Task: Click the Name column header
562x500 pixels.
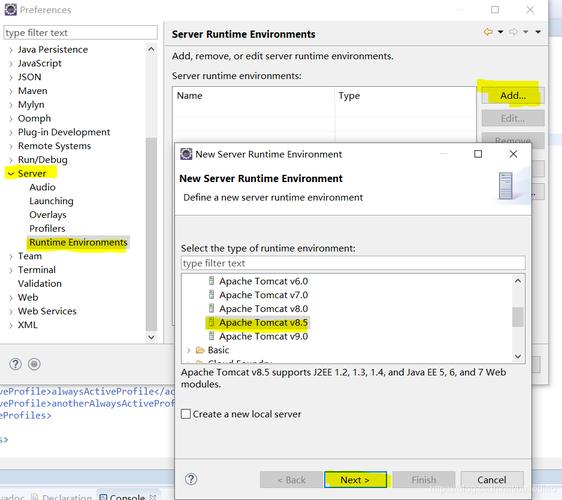Action: click(253, 96)
